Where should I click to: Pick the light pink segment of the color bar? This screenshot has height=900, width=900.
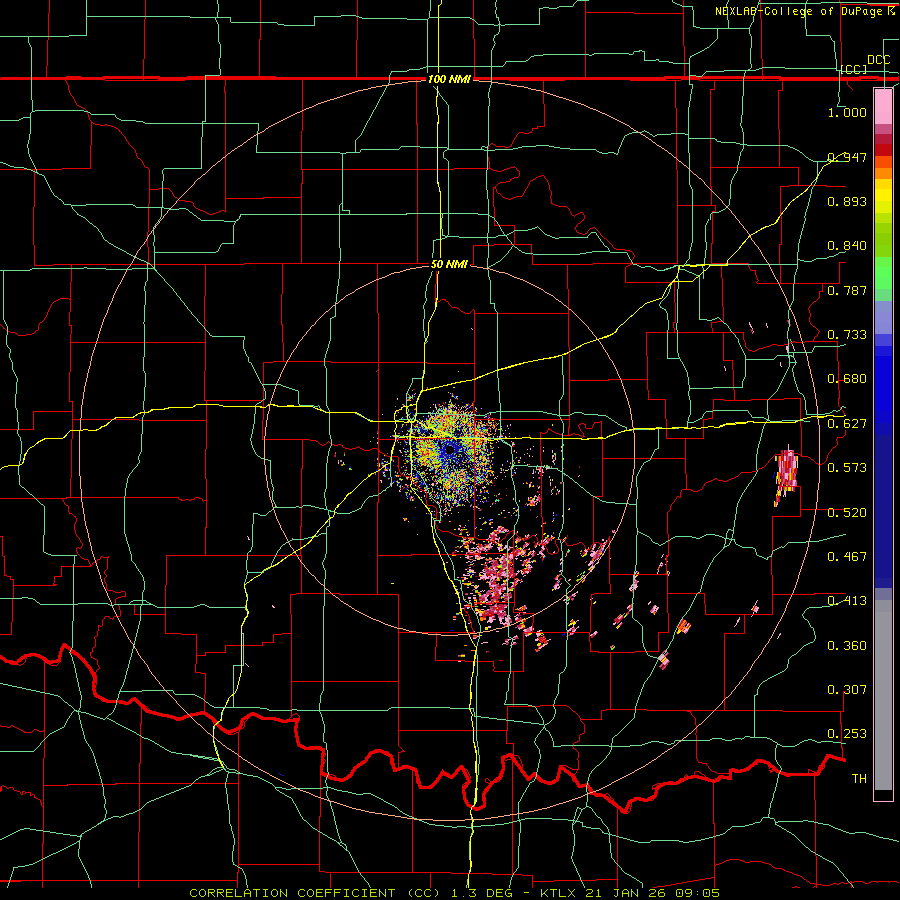(883, 107)
